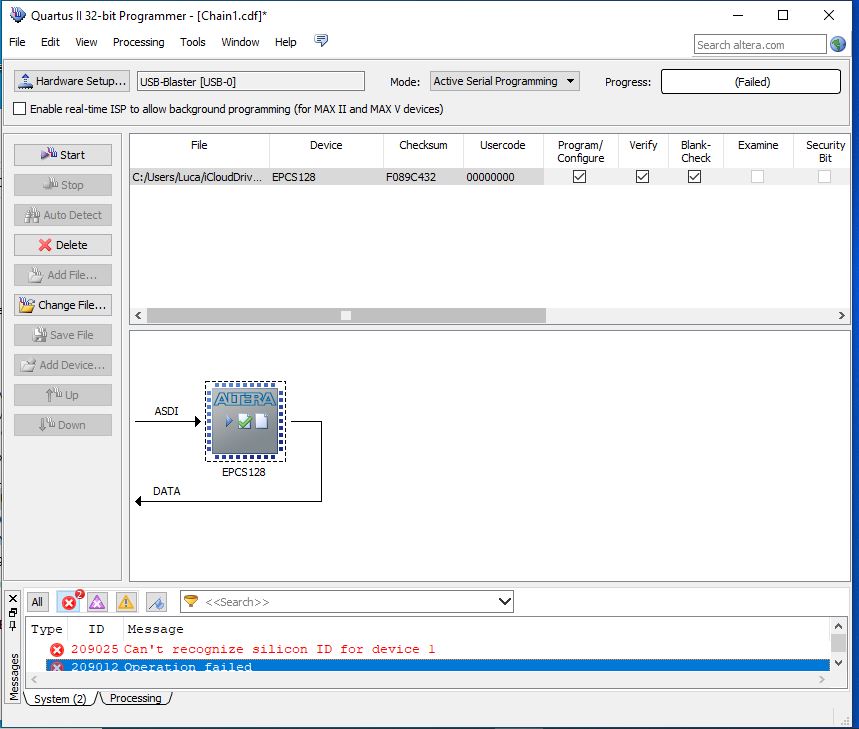Uncheck Blank-Check for EPCS128
Screen dimensions: 859x729
click(694, 176)
